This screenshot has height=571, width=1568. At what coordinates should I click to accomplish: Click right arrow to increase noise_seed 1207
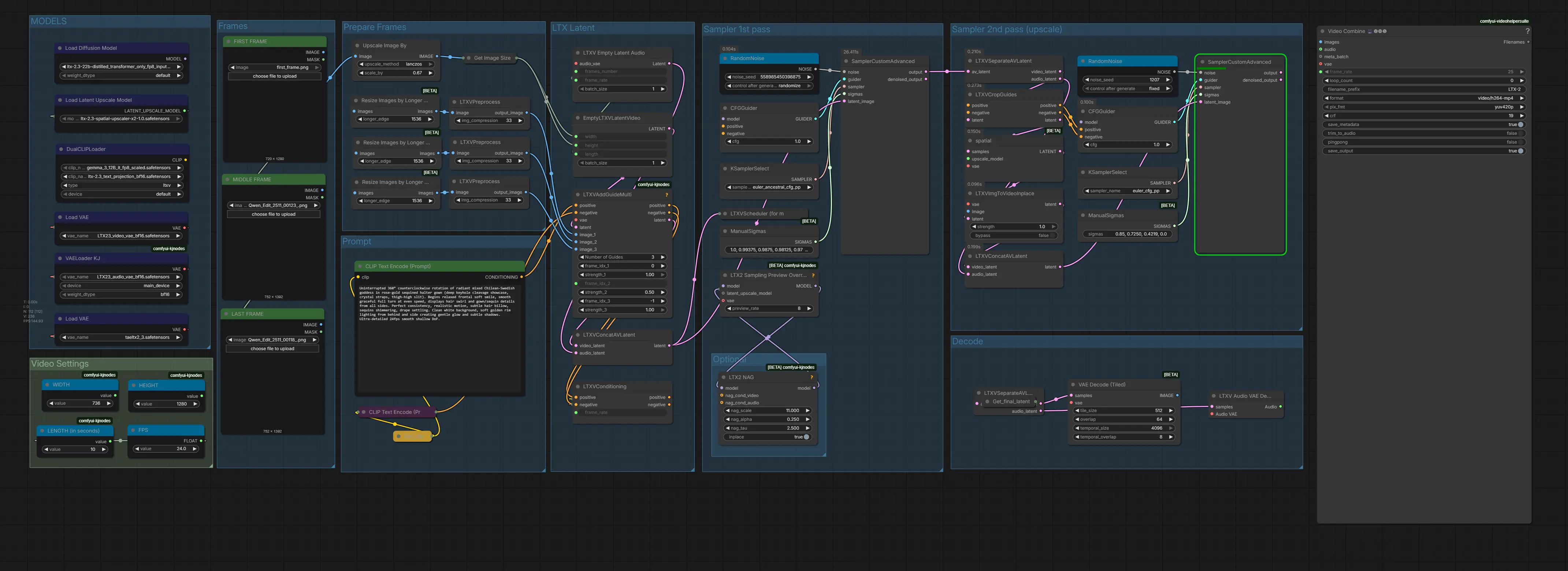[x=1167, y=80]
